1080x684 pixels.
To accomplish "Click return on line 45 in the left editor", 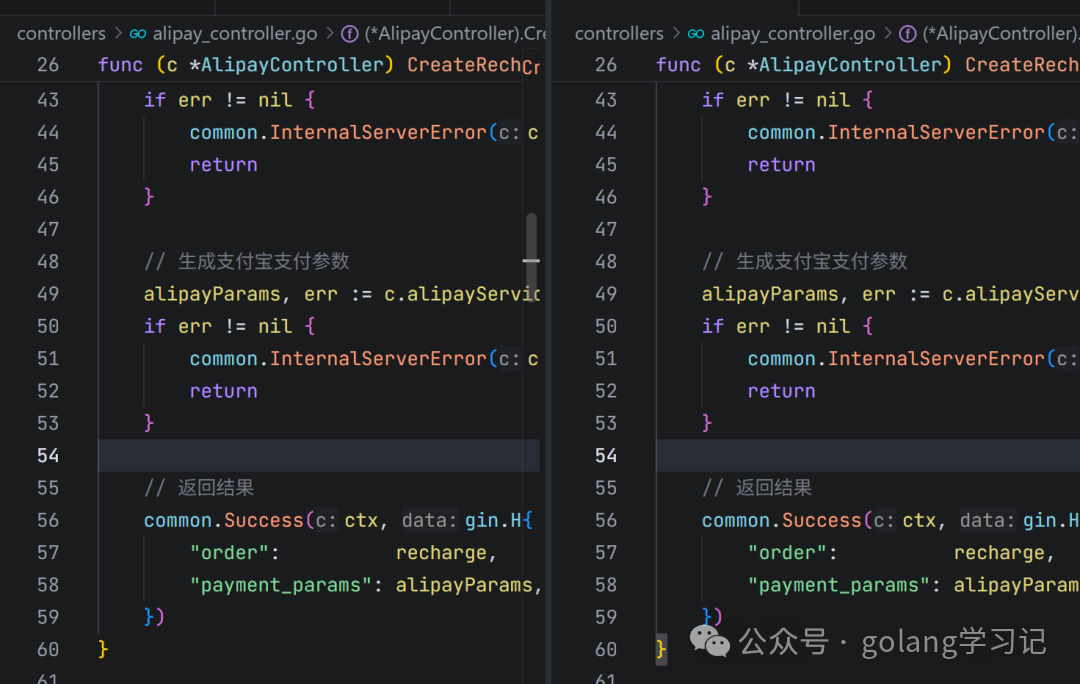I will pyautogui.click(x=223, y=165).
